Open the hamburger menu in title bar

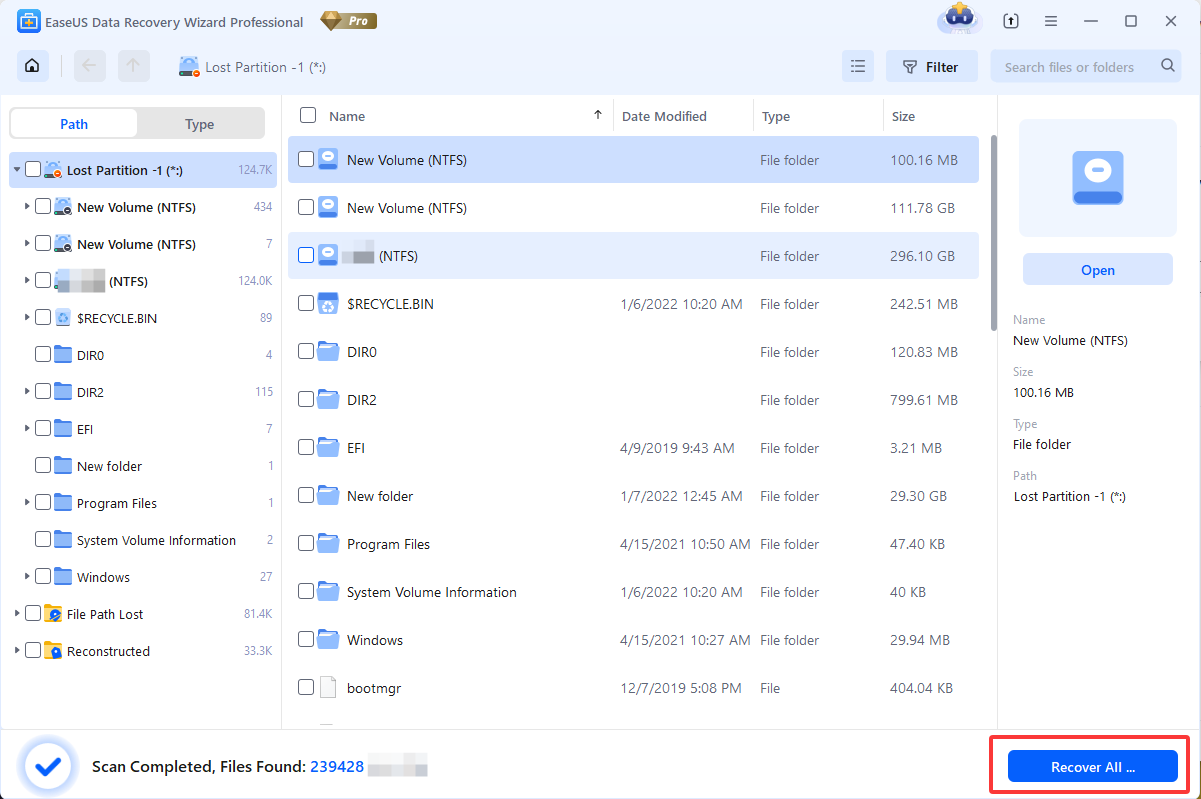coord(1051,21)
